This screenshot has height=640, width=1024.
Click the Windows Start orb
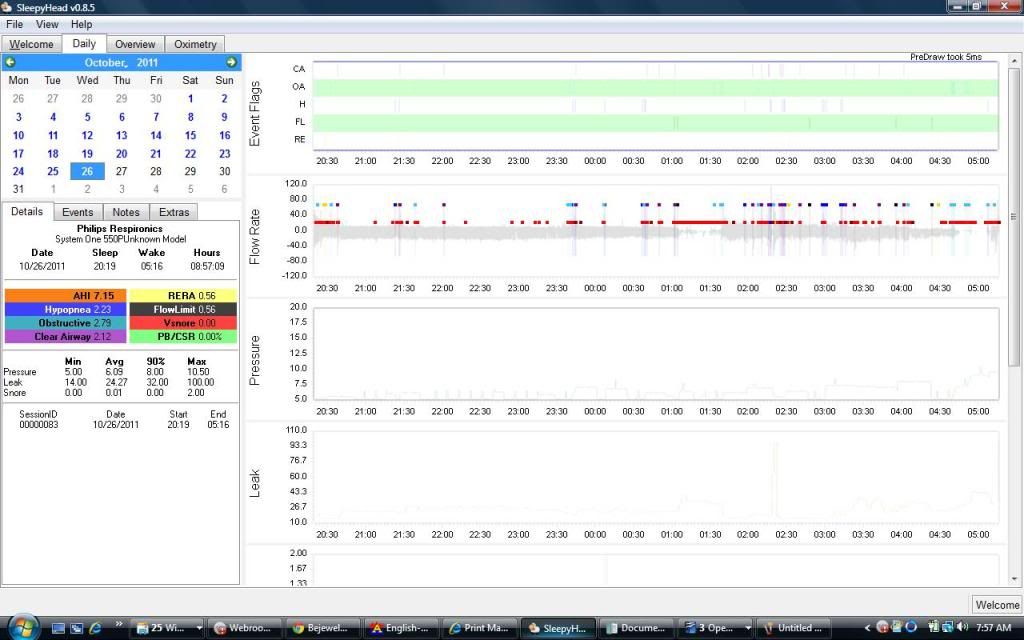click(21, 627)
